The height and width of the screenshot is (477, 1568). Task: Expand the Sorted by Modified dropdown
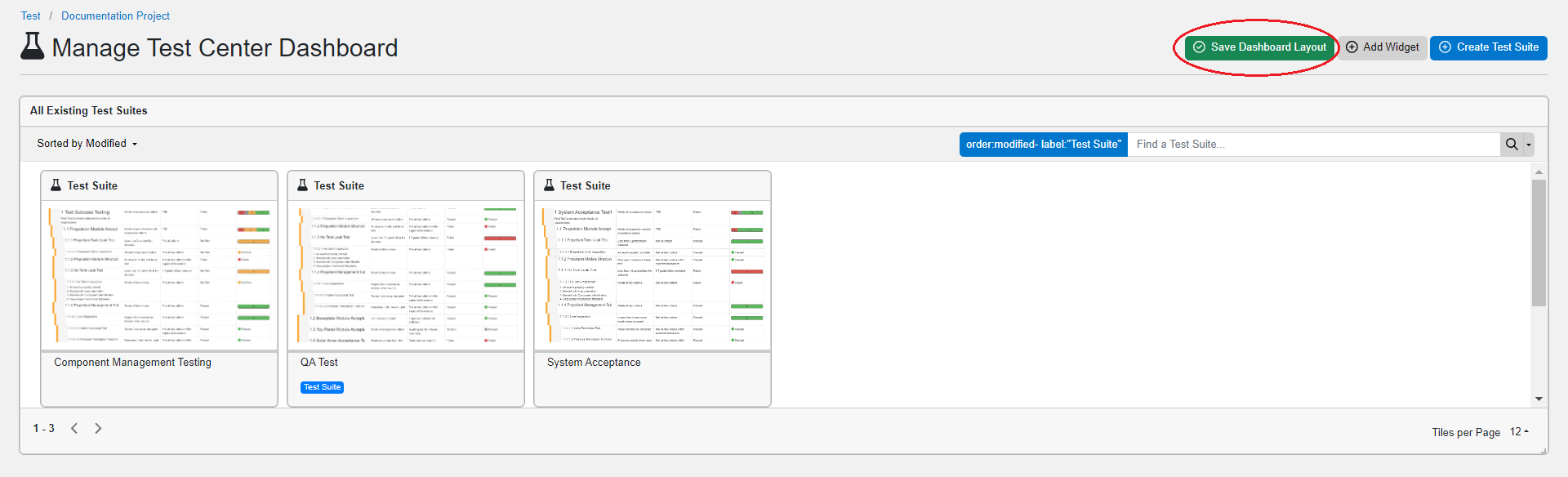click(x=87, y=144)
